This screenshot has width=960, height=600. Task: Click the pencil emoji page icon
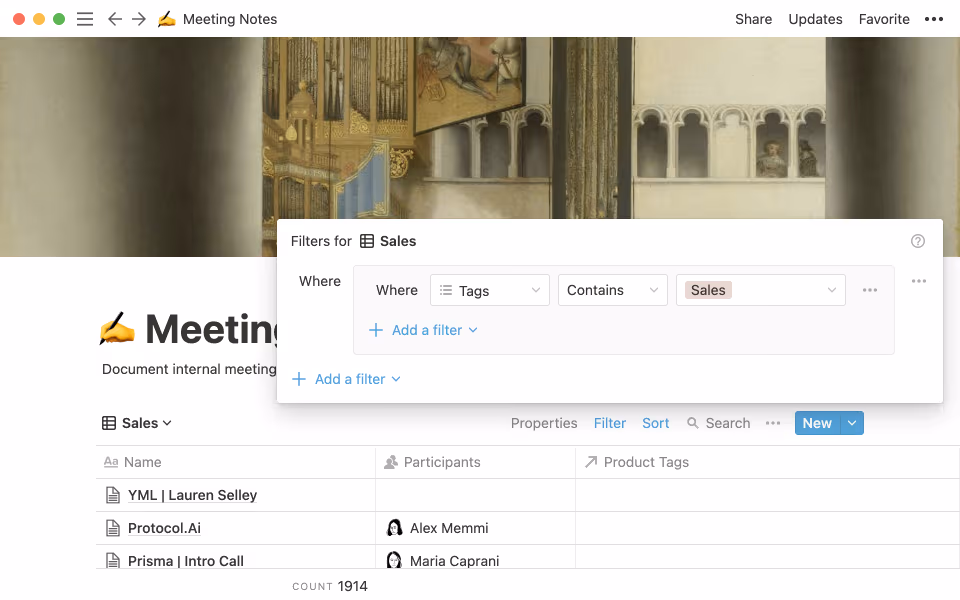coord(167,18)
